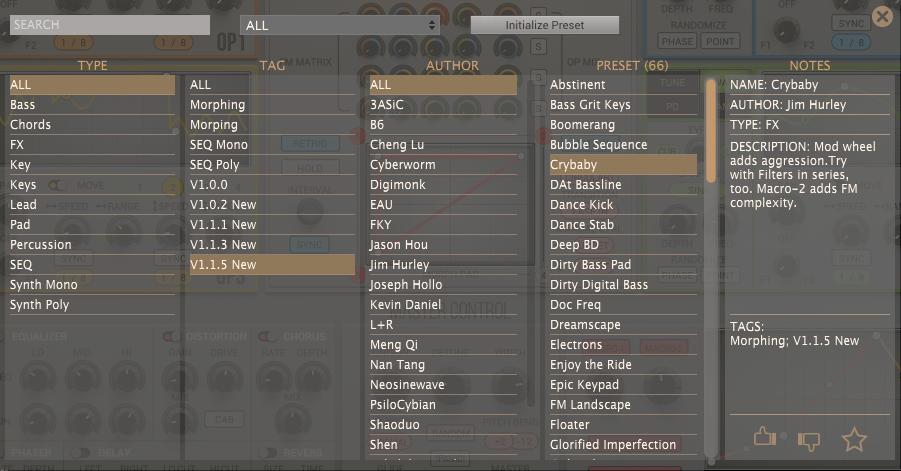
Task: Load the Enjoy the Ride preset
Action: point(623,365)
